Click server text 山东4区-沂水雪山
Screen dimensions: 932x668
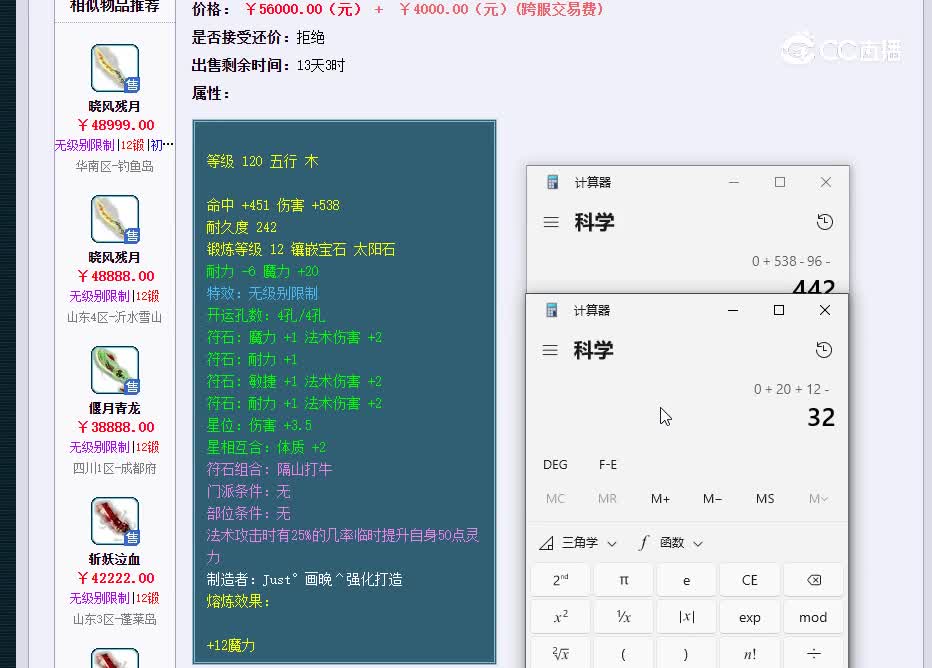[x=115, y=317]
